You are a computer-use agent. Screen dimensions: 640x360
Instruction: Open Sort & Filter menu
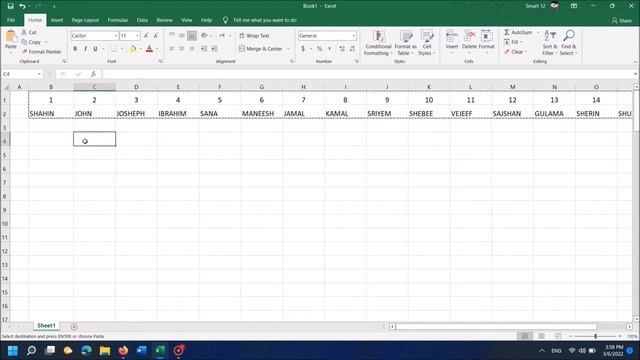549,43
